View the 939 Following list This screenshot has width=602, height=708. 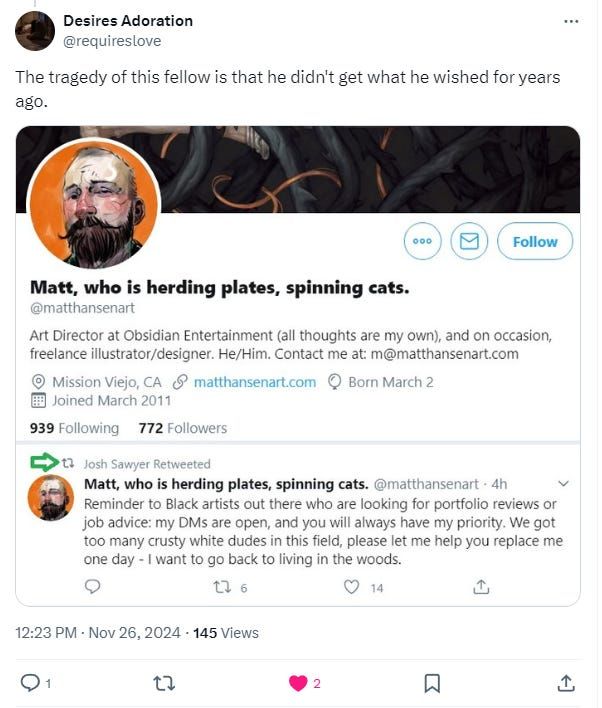74,428
